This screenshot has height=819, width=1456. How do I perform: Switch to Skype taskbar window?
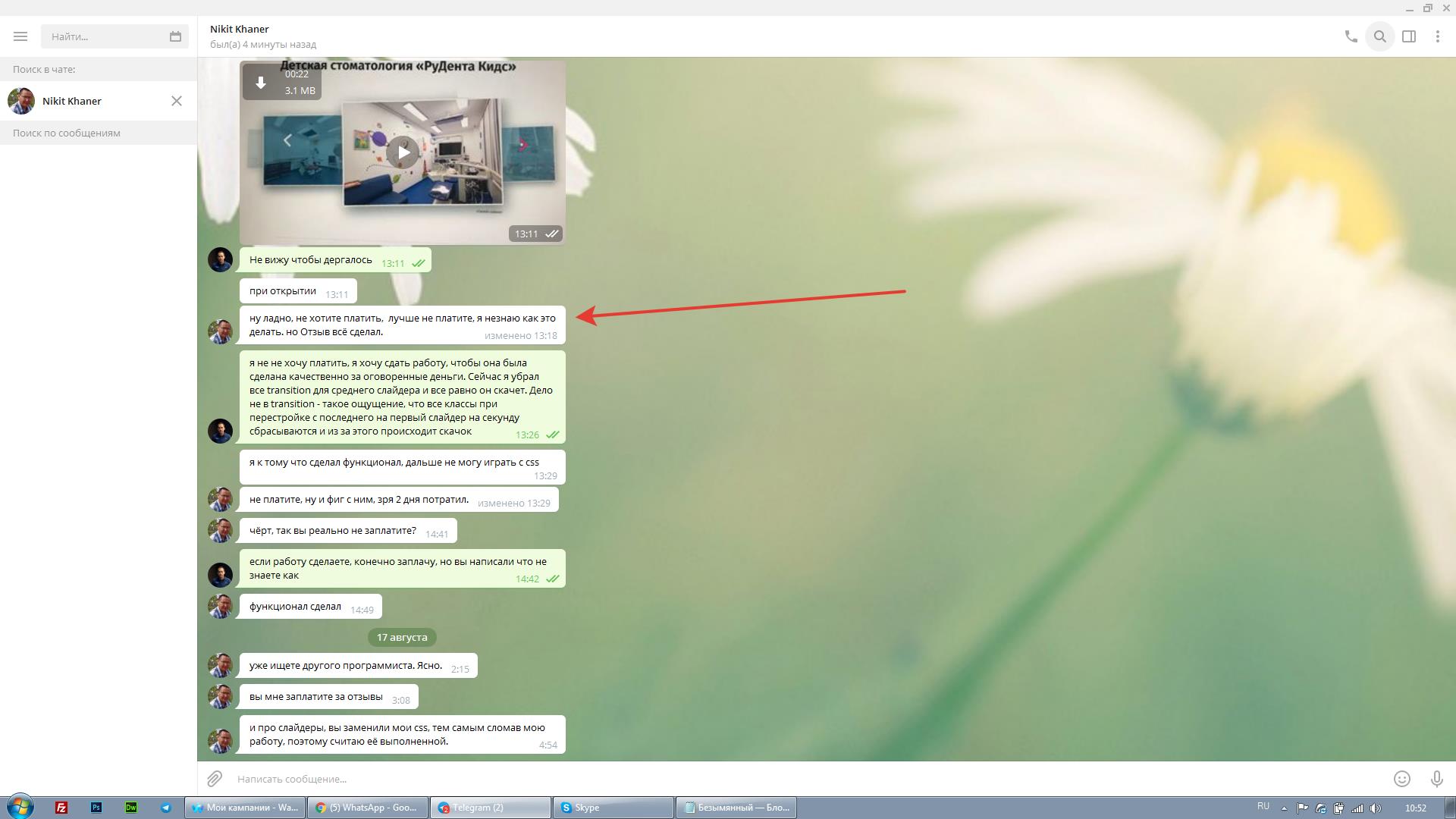pyautogui.click(x=613, y=808)
